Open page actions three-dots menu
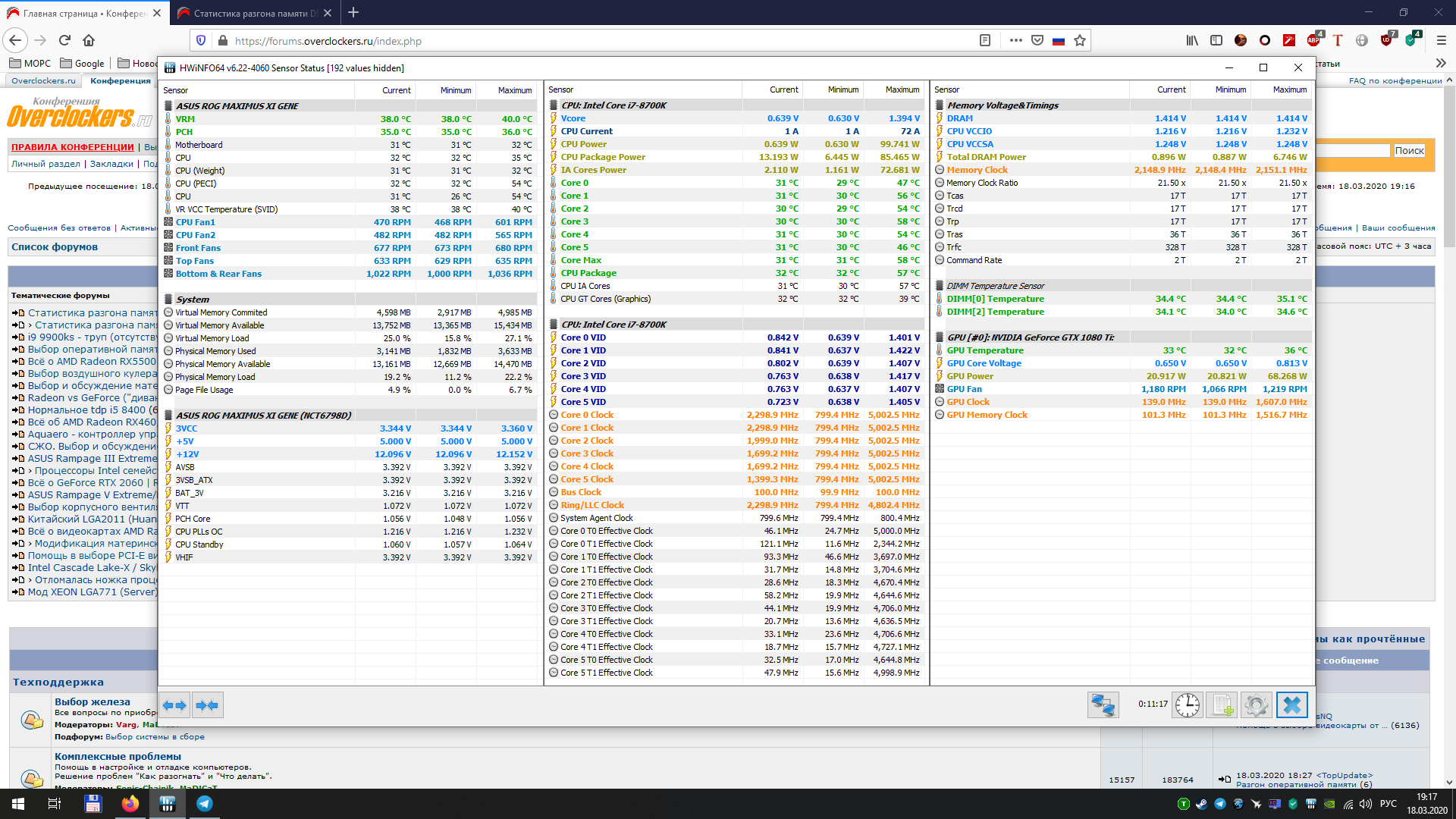This screenshot has width=1456, height=819. [1015, 40]
